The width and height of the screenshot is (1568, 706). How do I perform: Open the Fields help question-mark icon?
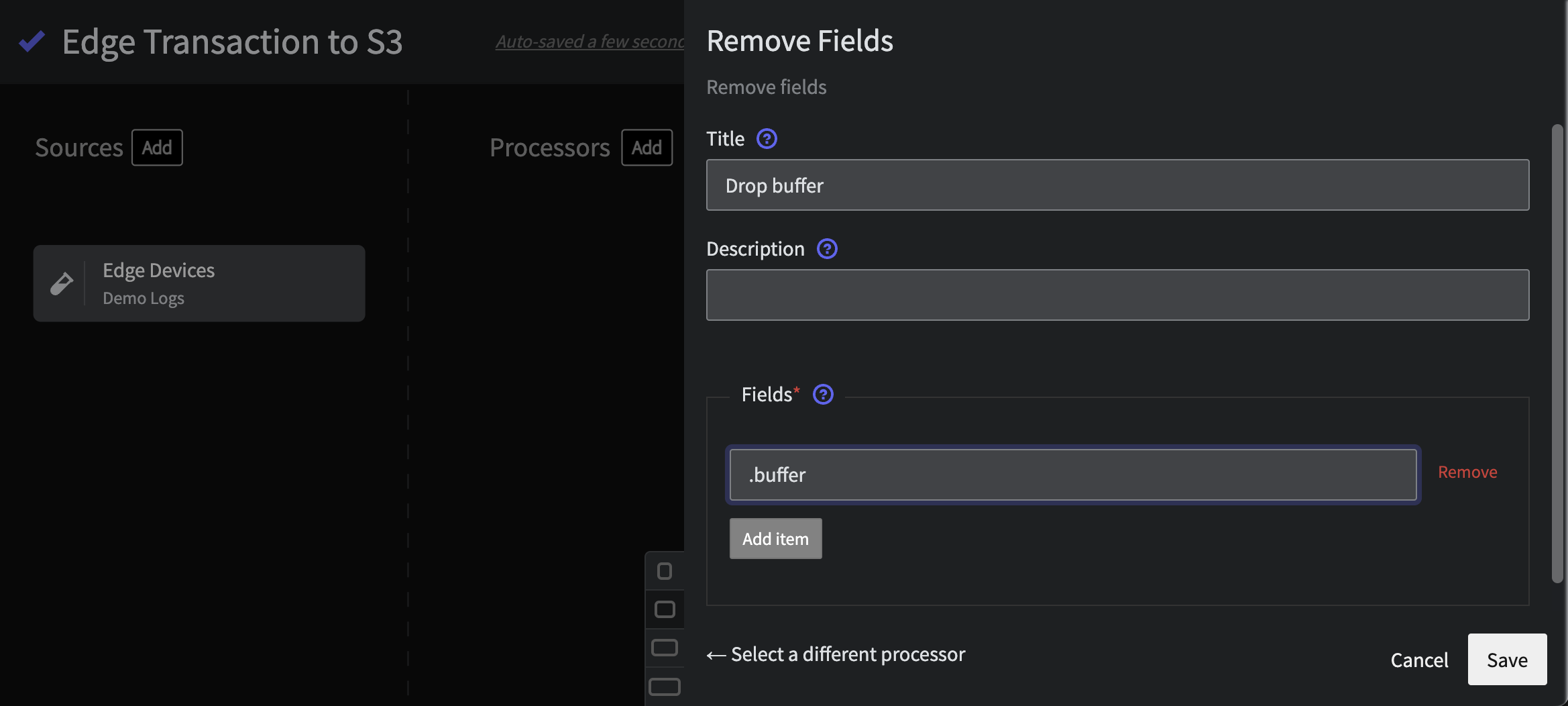click(823, 395)
